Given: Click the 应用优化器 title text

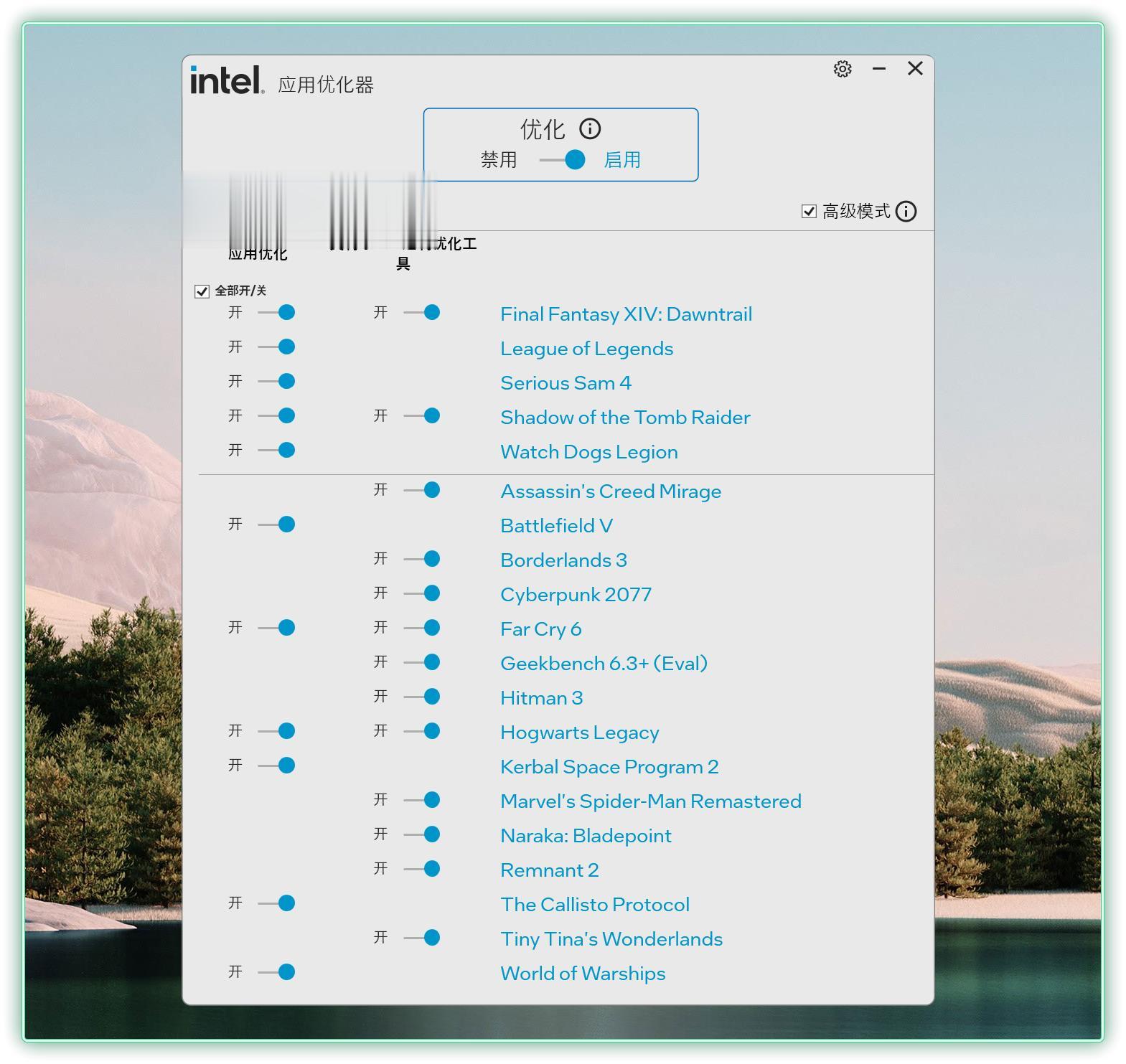Looking at the screenshot, I should click(326, 85).
